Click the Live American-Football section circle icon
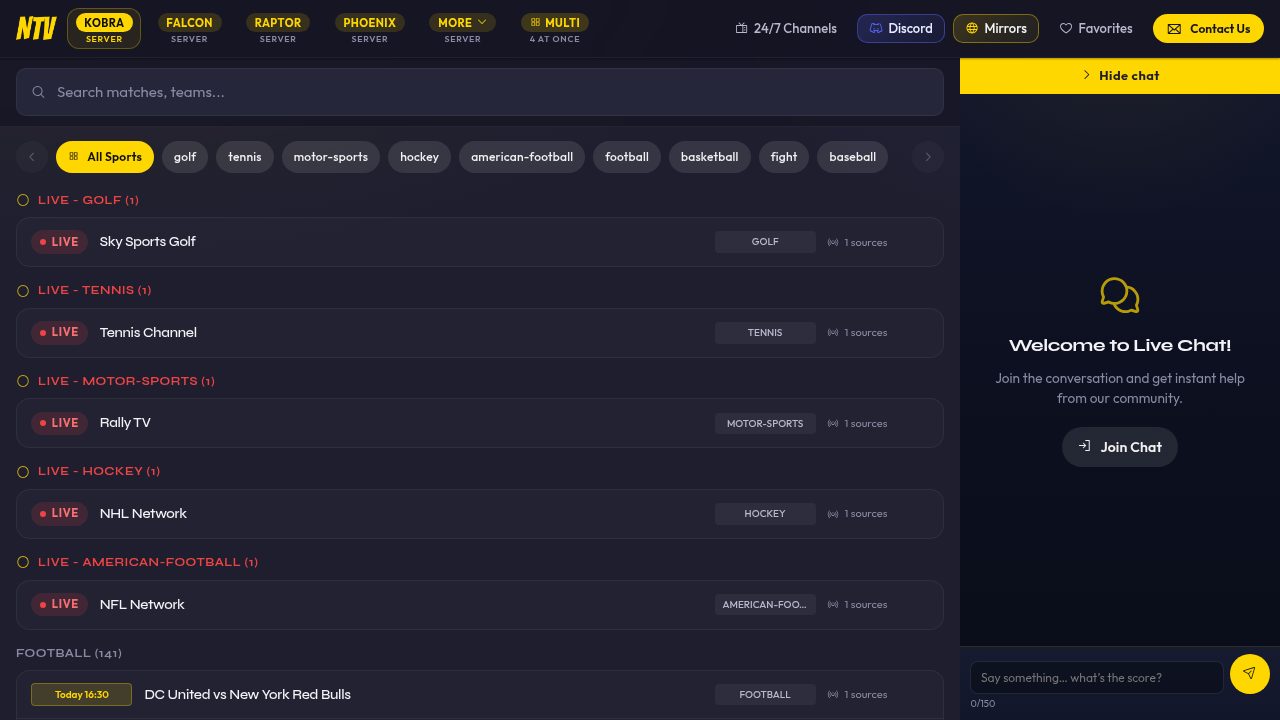The width and height of the screenshot is (1280, 720). pos(23,562)
